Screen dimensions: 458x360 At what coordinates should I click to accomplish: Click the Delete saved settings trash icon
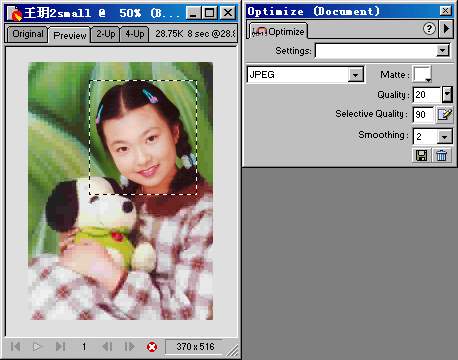[442, 155]
